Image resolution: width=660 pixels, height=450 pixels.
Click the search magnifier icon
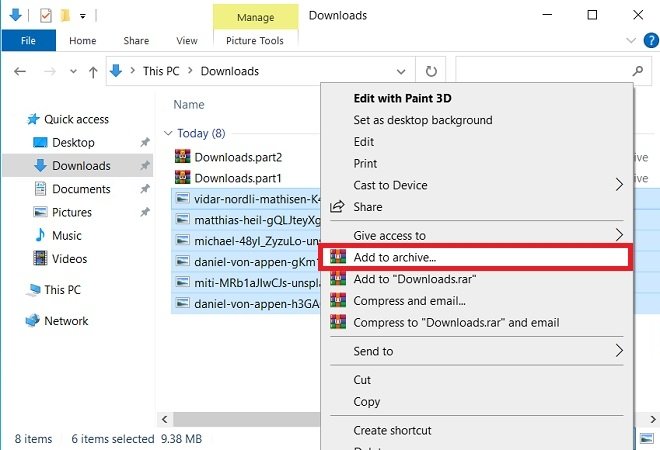point(638,71)
